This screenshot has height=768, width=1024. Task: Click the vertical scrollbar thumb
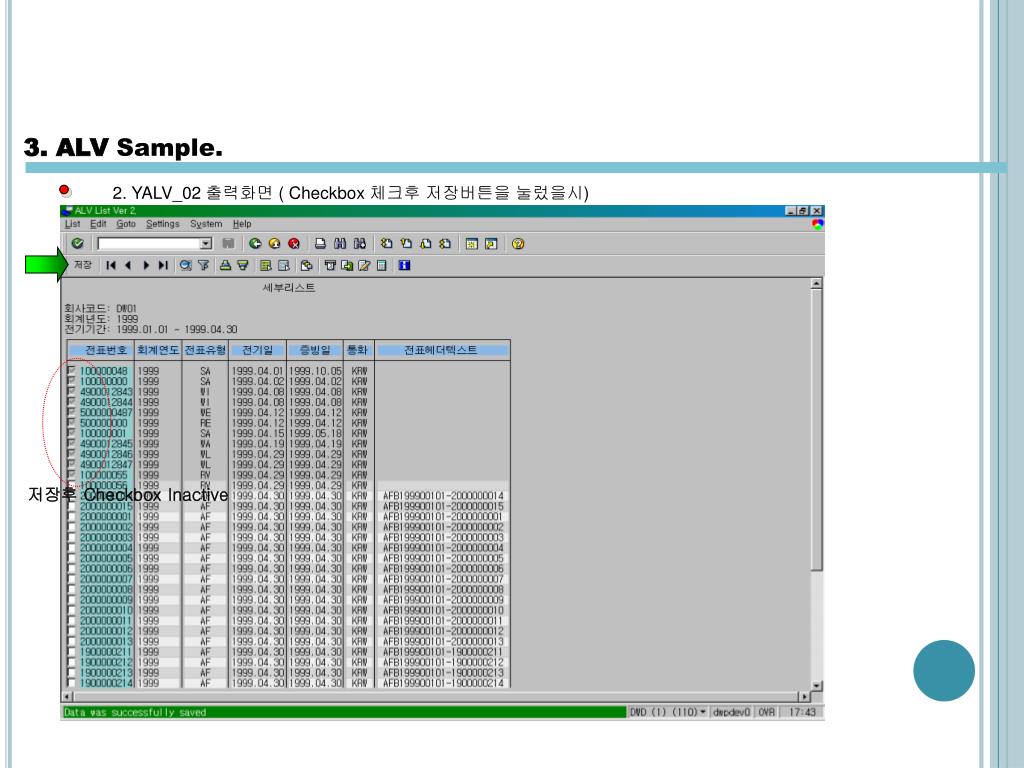tap(816, 430)
